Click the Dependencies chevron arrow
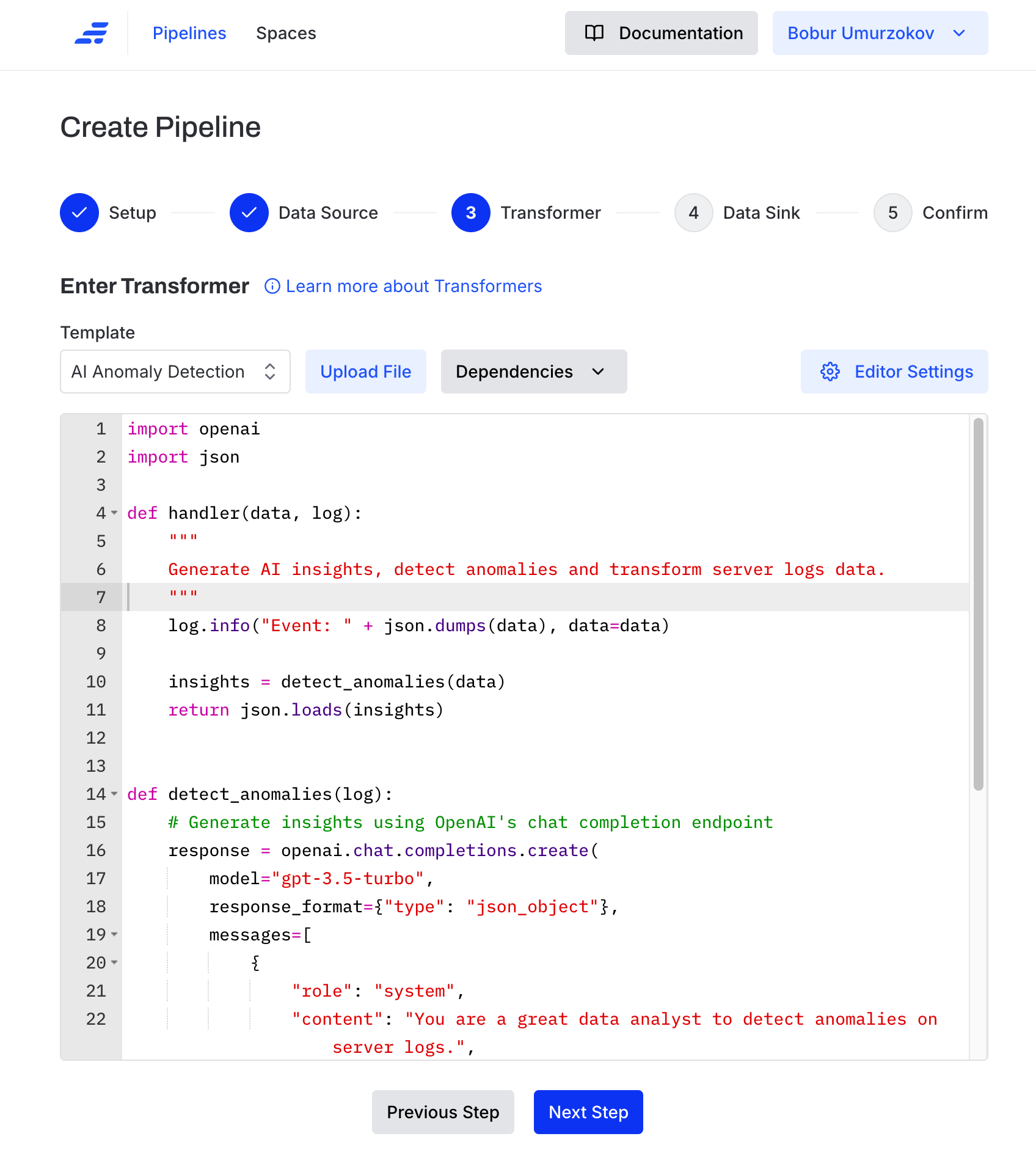 point(599,372)
